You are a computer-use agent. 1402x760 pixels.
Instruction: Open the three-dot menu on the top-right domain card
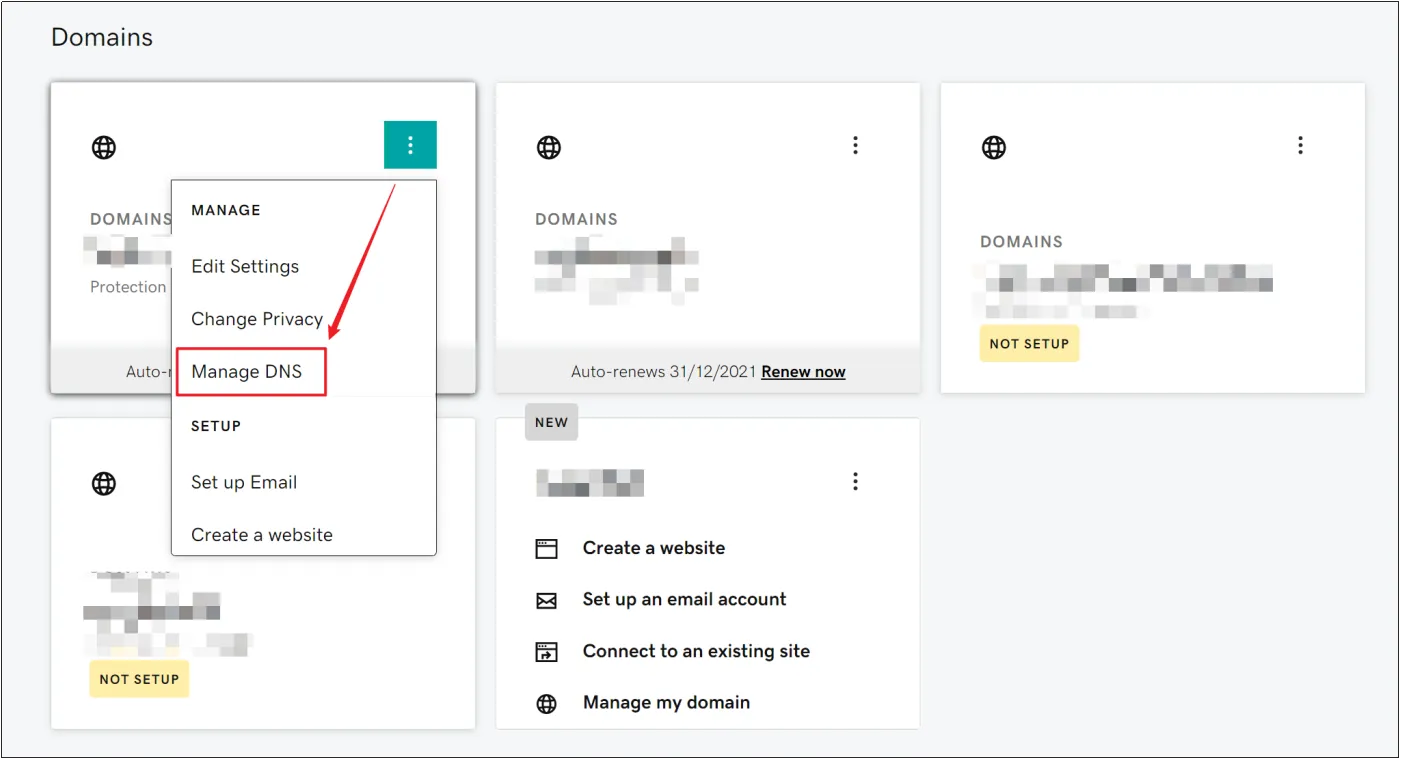click(1300, 146)
